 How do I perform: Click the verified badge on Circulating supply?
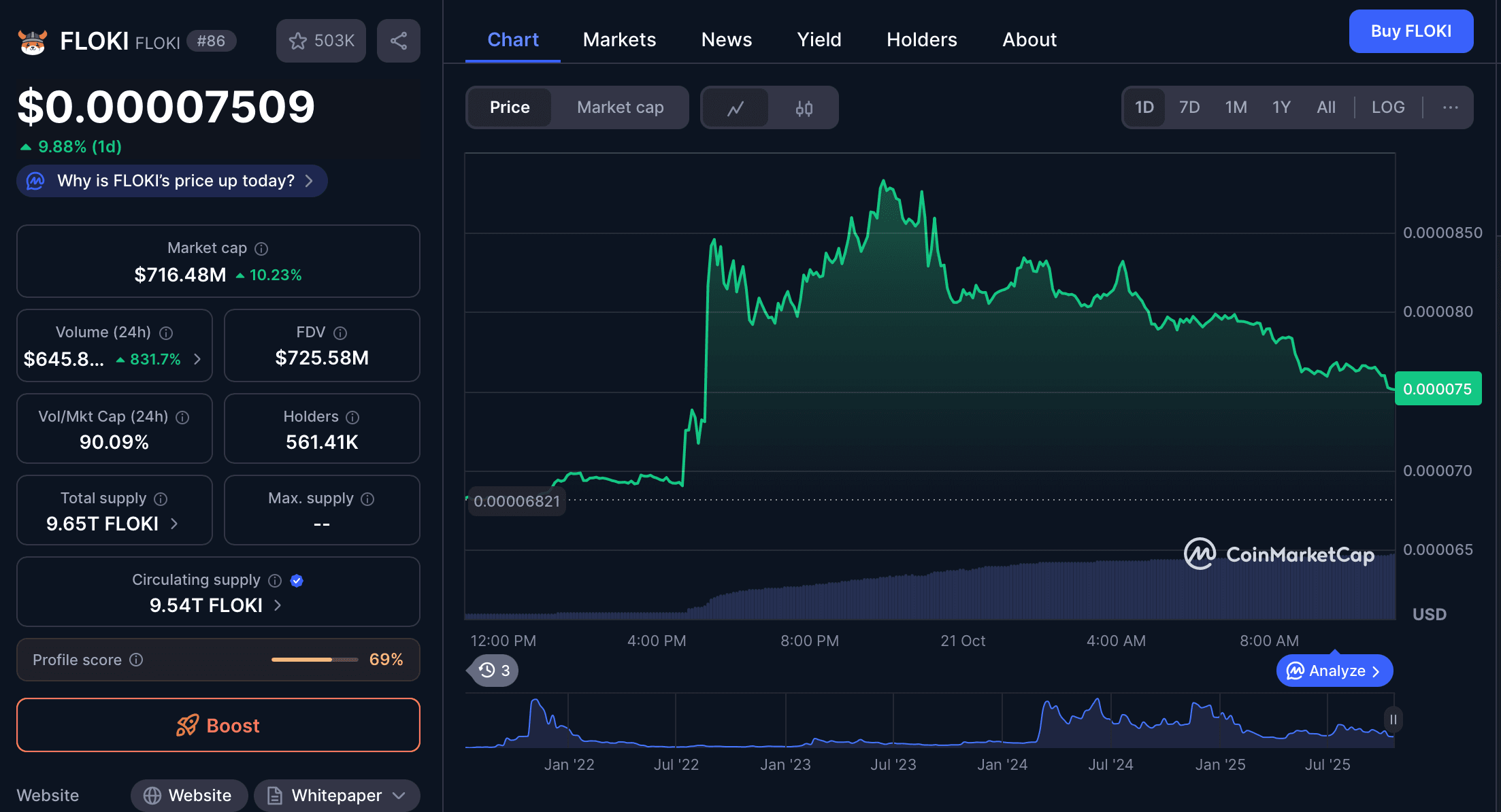click(297, 580)
